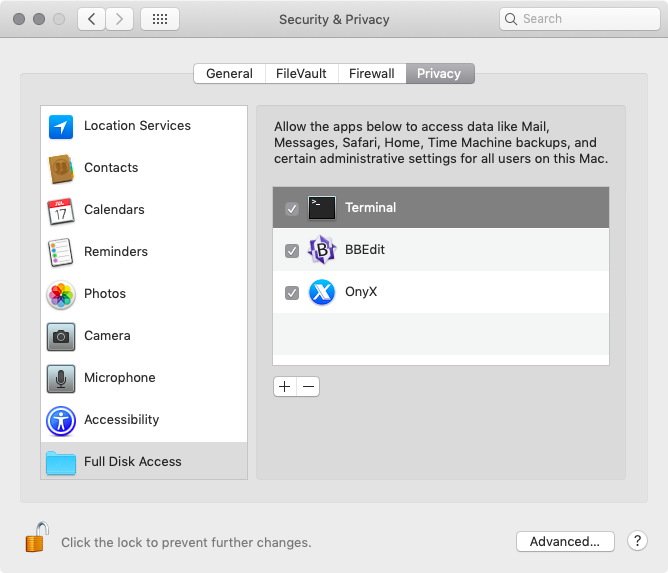Go forward with the right chevron button
This screenshot has height=573, width=668.
point(119,19)
